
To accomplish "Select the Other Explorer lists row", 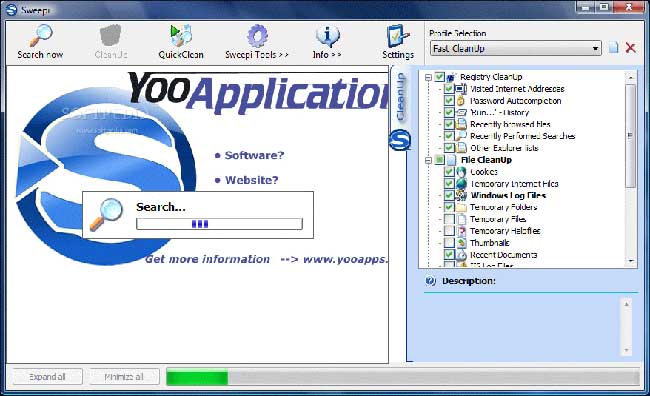I will point(504,148).
